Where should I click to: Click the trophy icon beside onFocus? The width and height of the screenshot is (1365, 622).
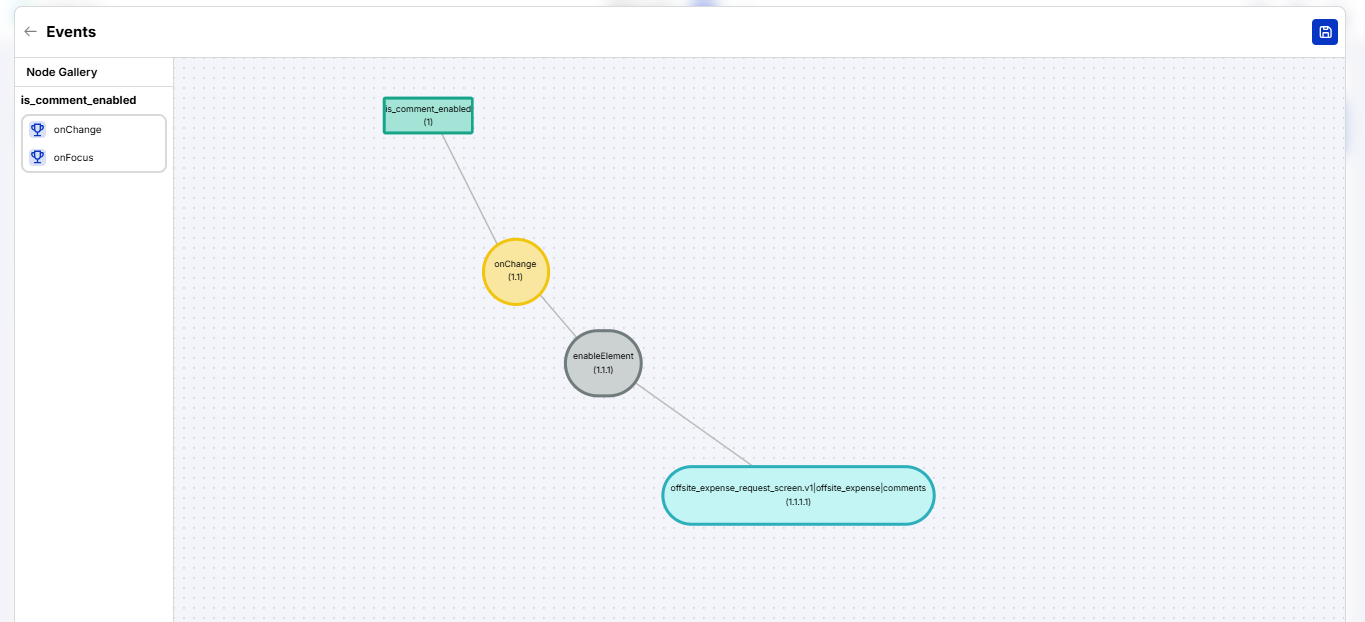[x=38, y=157]
